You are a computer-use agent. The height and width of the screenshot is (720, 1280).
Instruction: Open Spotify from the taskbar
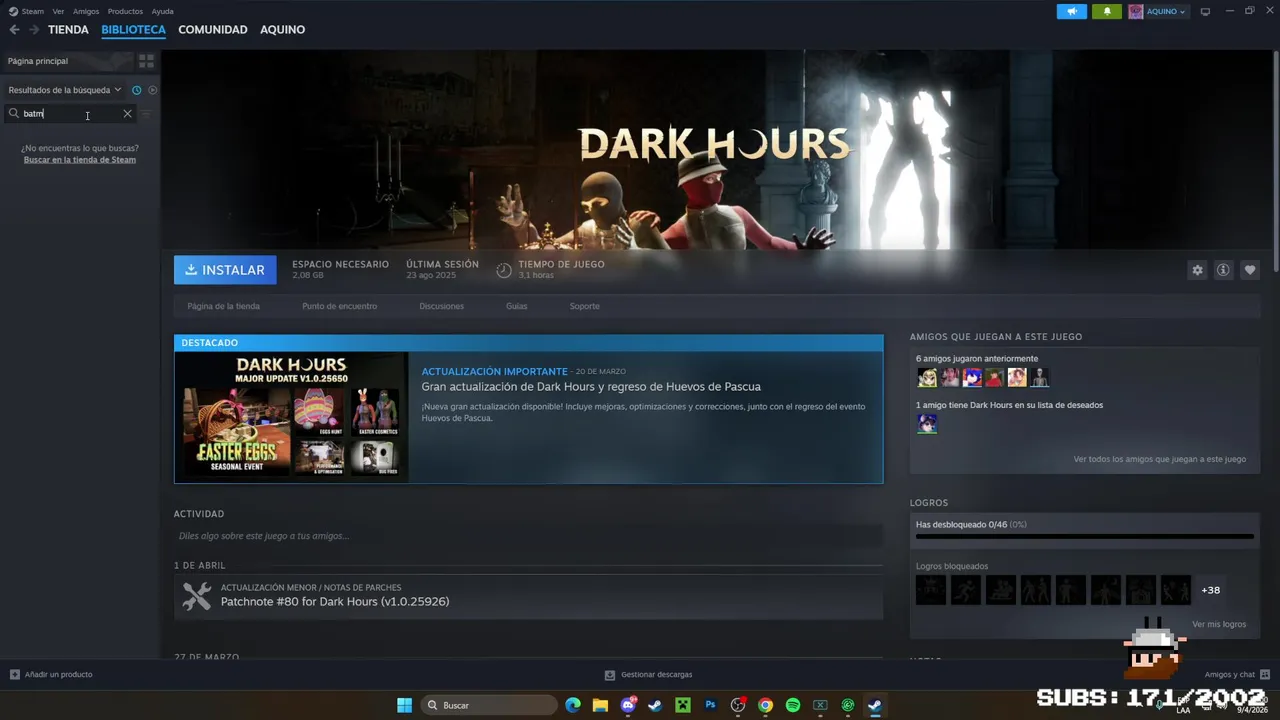click(x=793, y=705)
